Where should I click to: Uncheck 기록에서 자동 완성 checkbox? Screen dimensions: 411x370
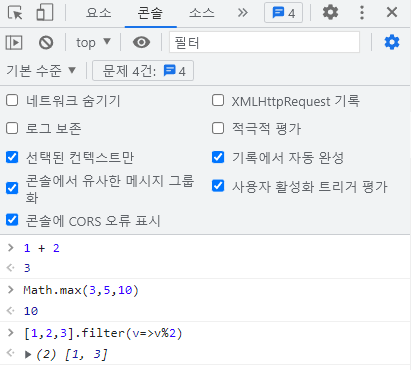(218, 157)
